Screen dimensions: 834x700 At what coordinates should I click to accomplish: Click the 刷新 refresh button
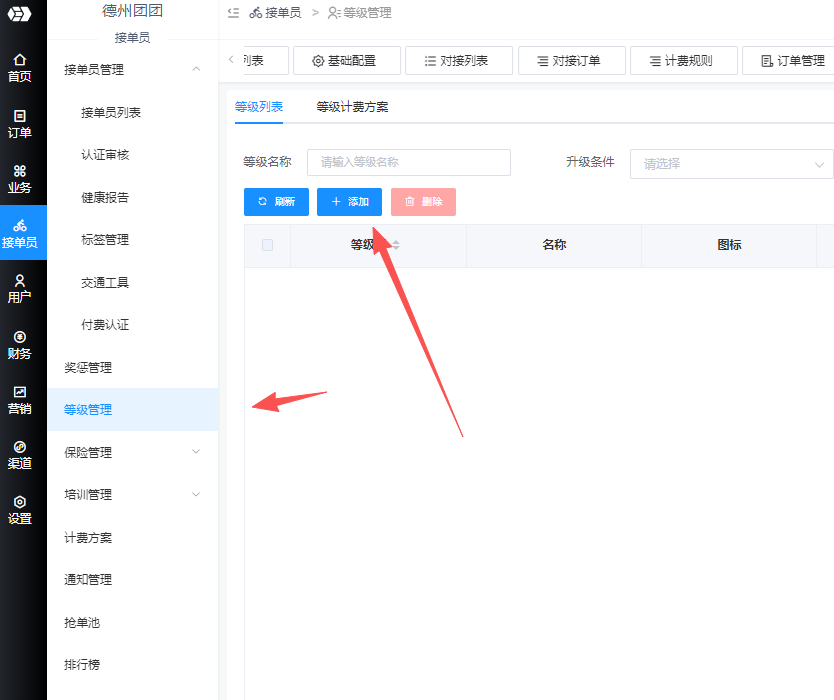(276, 202)
